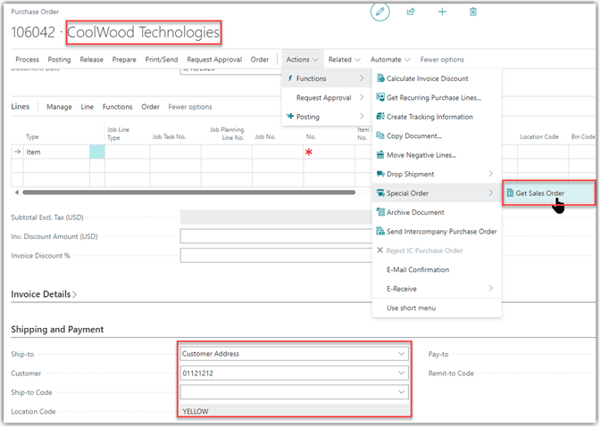
Task: Choose E-Mail Confirmation menu entry
Action: [437, 269]
